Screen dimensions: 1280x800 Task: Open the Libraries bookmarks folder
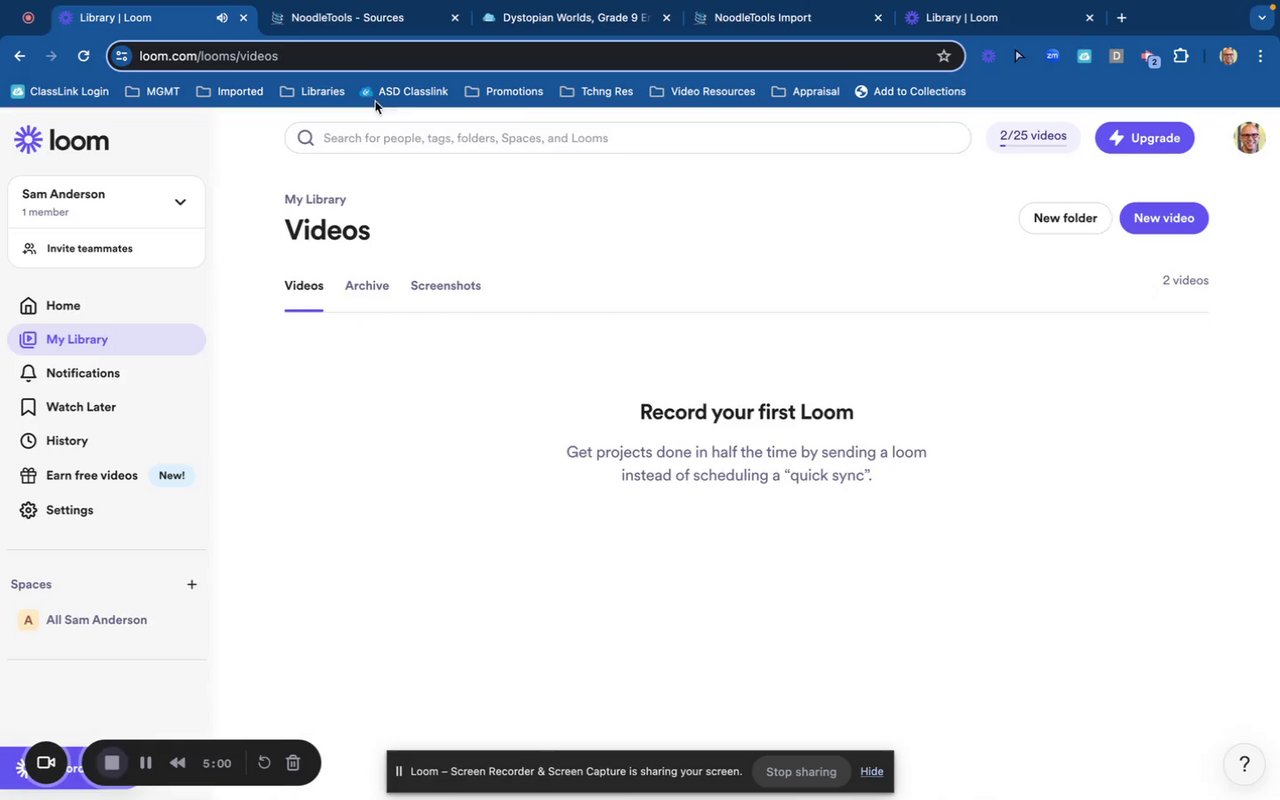tap(312, 91)
